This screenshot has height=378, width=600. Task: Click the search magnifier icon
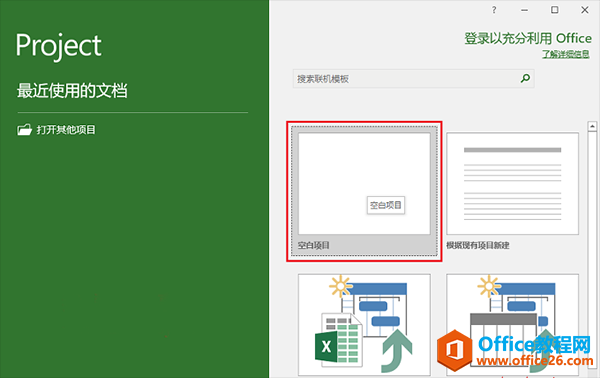point(525,78)
